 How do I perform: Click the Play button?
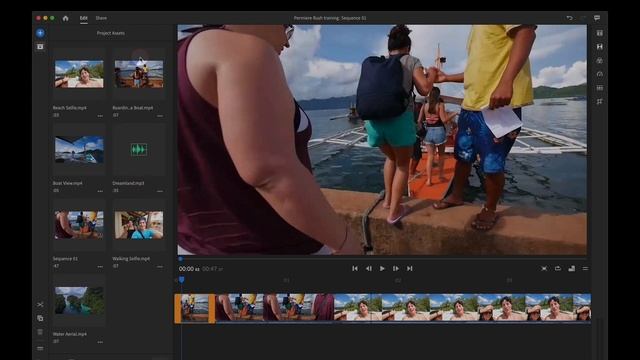click(x=382, y=269)
